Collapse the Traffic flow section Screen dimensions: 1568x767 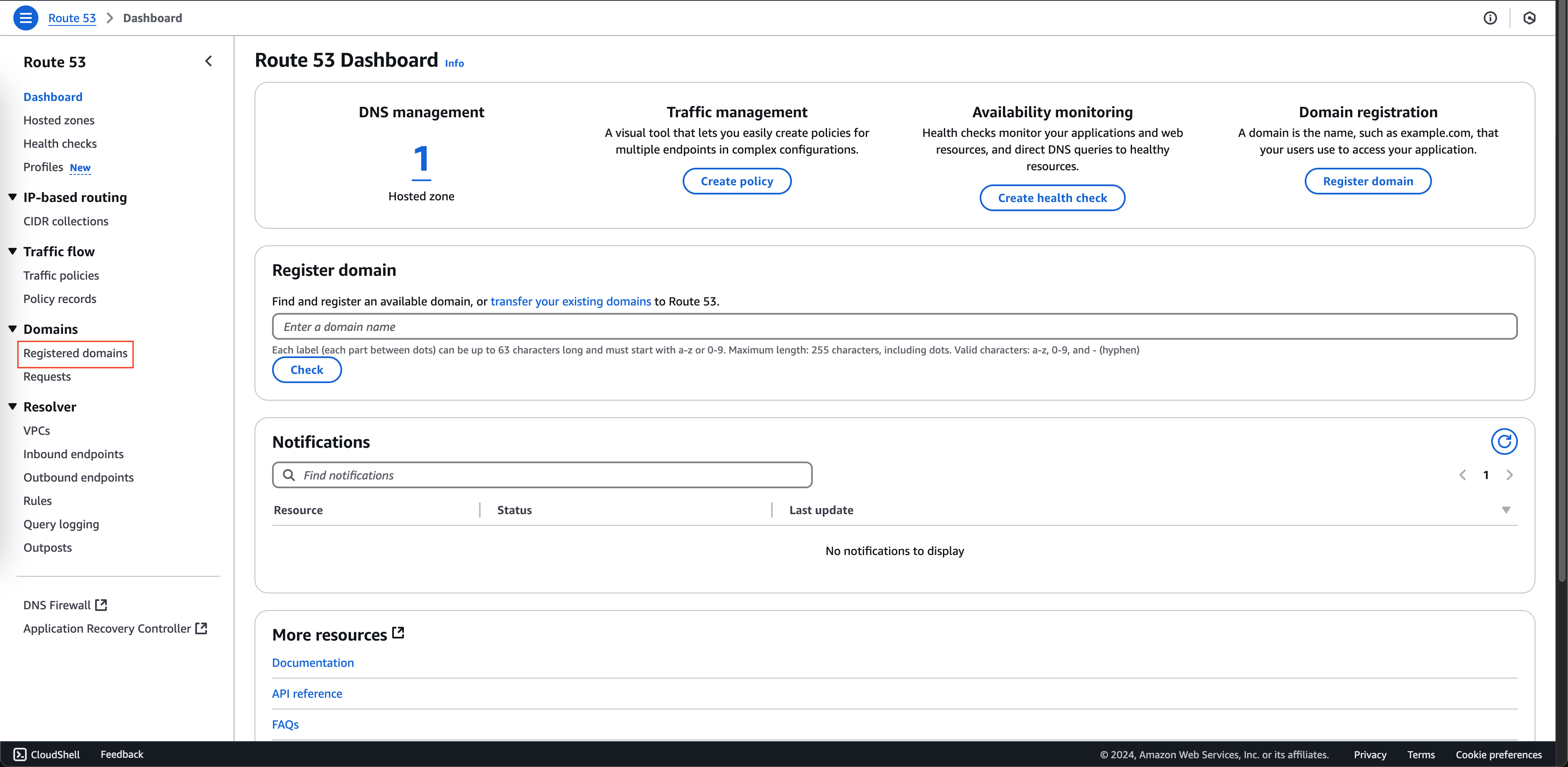pyautogui.click(x=12, y=251)
